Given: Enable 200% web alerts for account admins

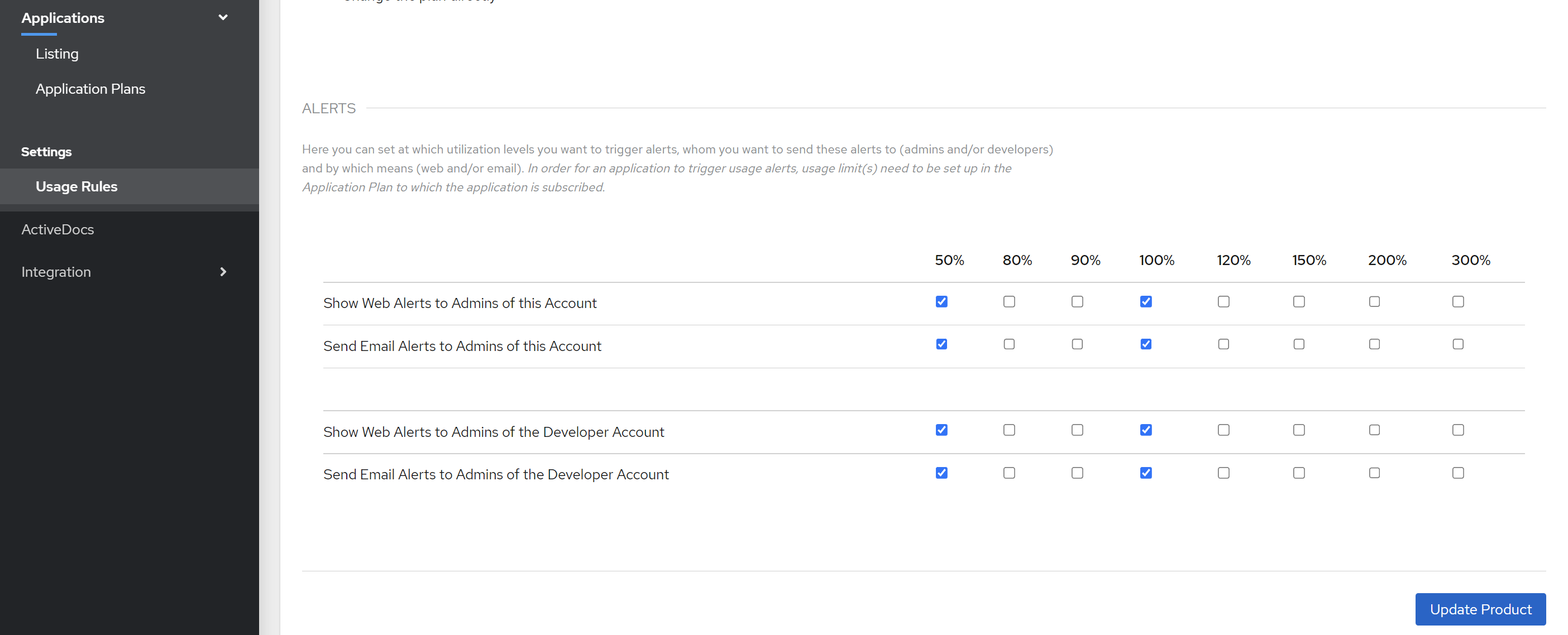Looking at the screenshot, I should point(1374,302).
